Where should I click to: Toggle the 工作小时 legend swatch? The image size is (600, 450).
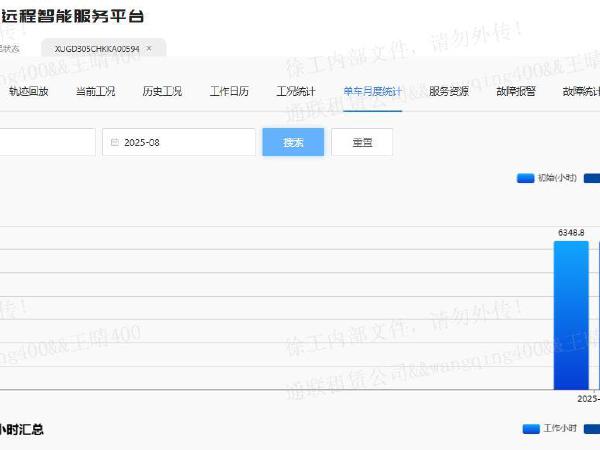coord(531,429)
